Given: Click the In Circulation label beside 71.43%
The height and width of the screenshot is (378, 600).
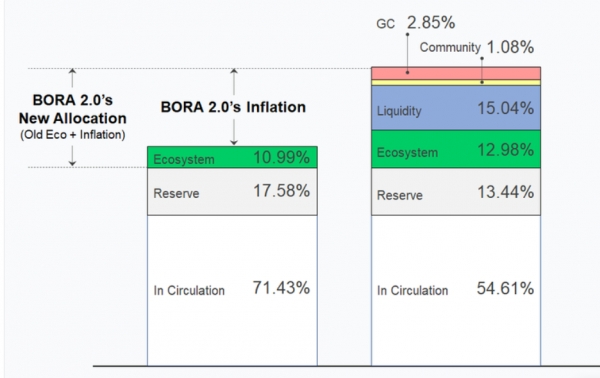Looking at the screenshot, I should coord(189,290).
